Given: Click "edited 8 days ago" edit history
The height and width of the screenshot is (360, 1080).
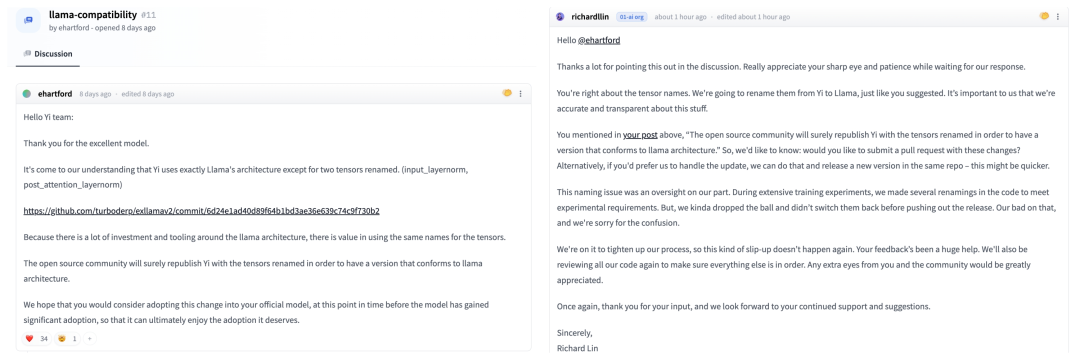Looking at the screenshot, I should (x=147, y=94).
